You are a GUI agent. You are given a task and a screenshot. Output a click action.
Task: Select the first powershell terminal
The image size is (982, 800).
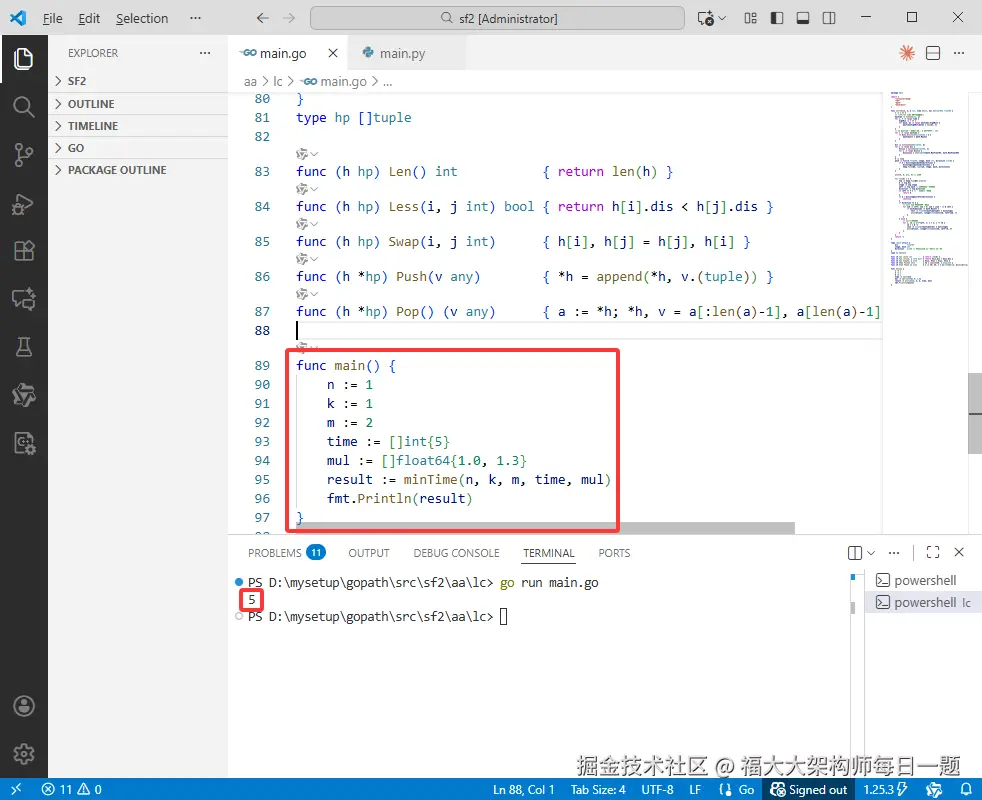tap(923, 580)
